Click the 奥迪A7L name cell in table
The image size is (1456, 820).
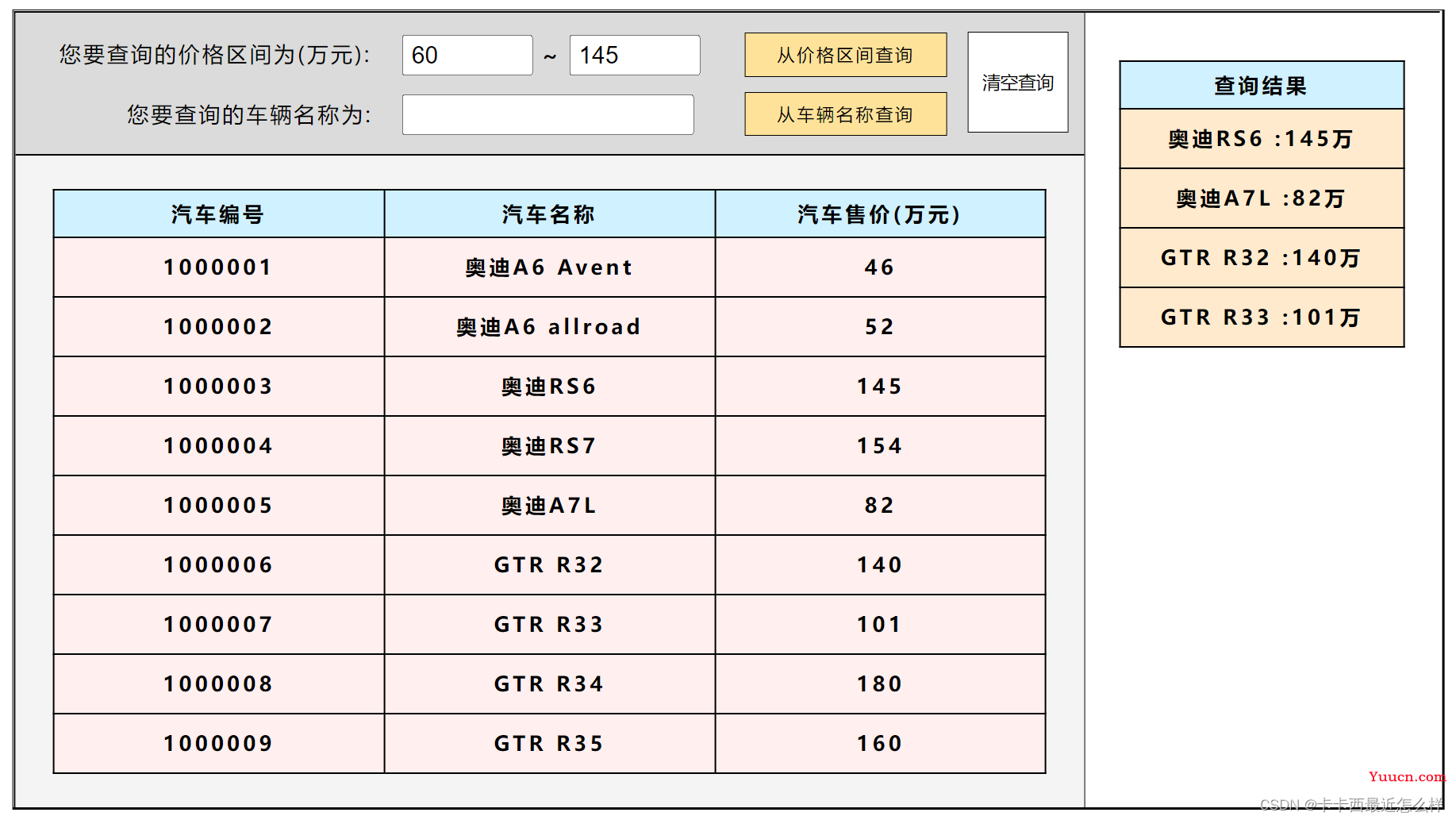click(x=550, y=506)
